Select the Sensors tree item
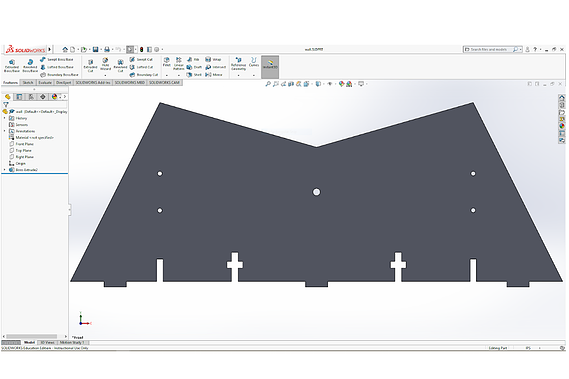This screenshot has width=569, height=379. tap(19, 125)
